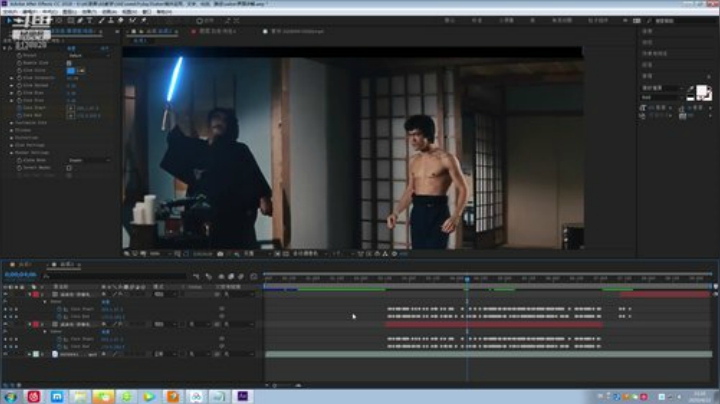The width and height of the screenshot is (720, 404).
Task: Toggle the viewer region of interest icon
Action: click(x=277, y=254)
